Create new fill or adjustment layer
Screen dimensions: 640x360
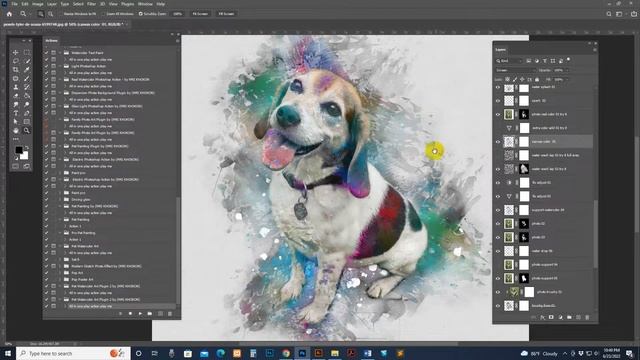560,317
